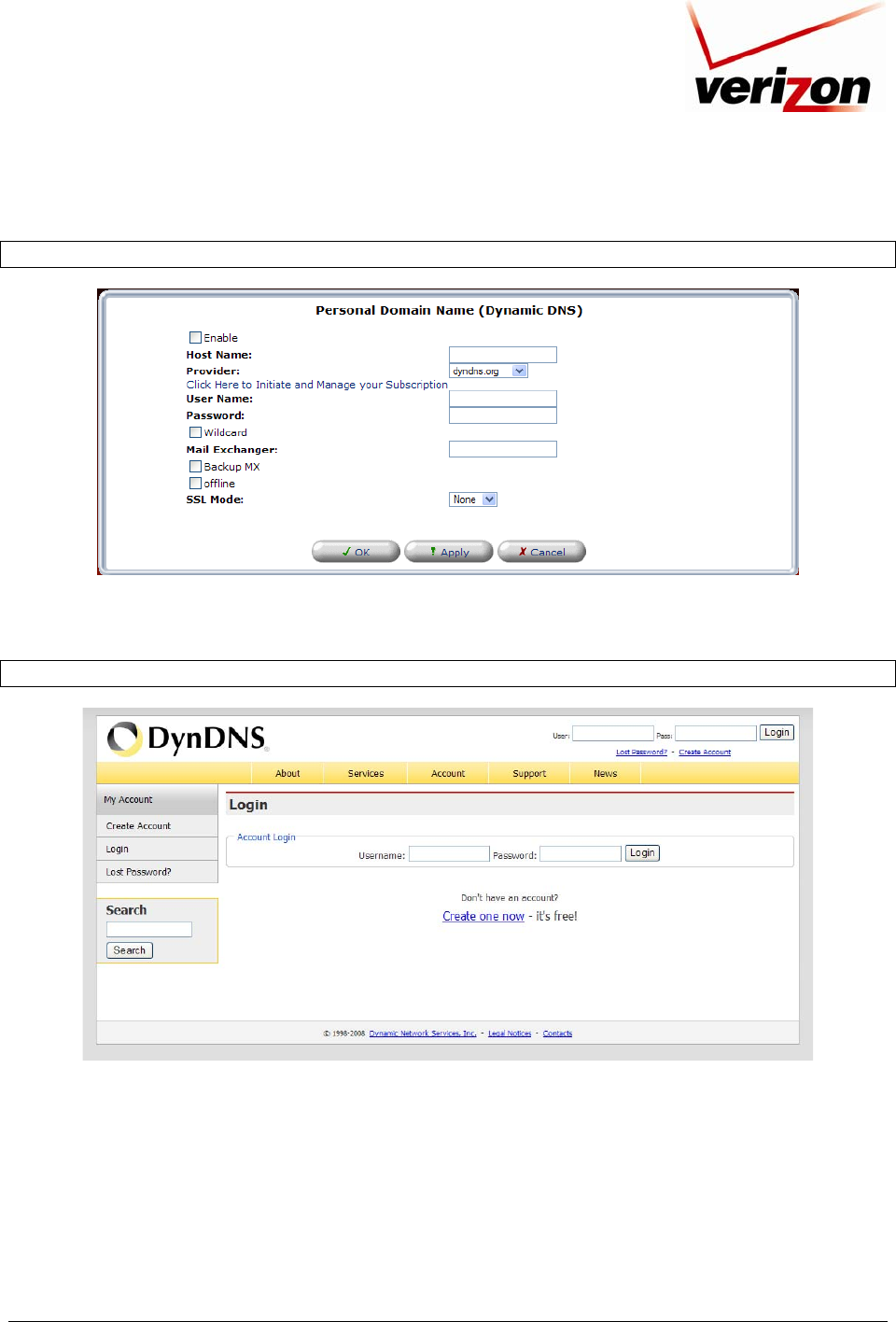
Task: Focus the top-bar Pass field
Action: point(715,734)
